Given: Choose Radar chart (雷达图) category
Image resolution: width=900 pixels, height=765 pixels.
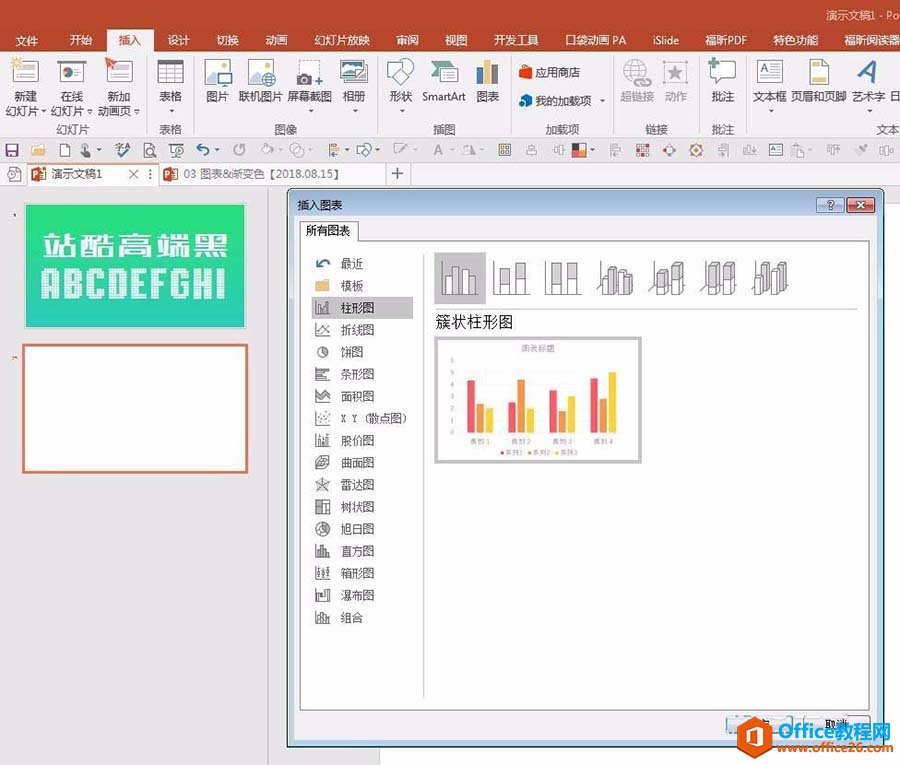Looking at the screenshot, I should pyautogui.click(x=362, y=484).
